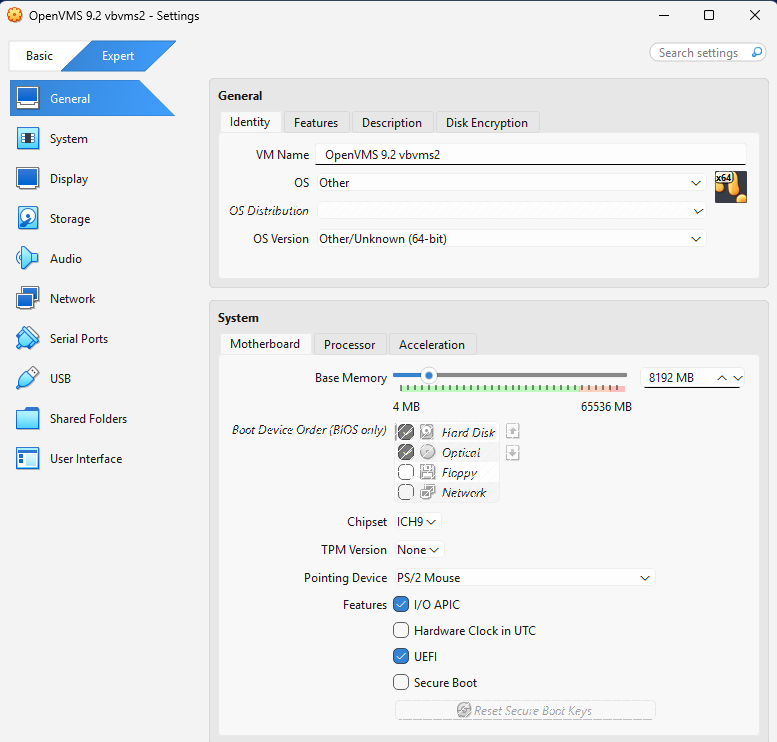Uncheck the UEFI checkbox
The image size is (777, 742).
click(401, 656)
